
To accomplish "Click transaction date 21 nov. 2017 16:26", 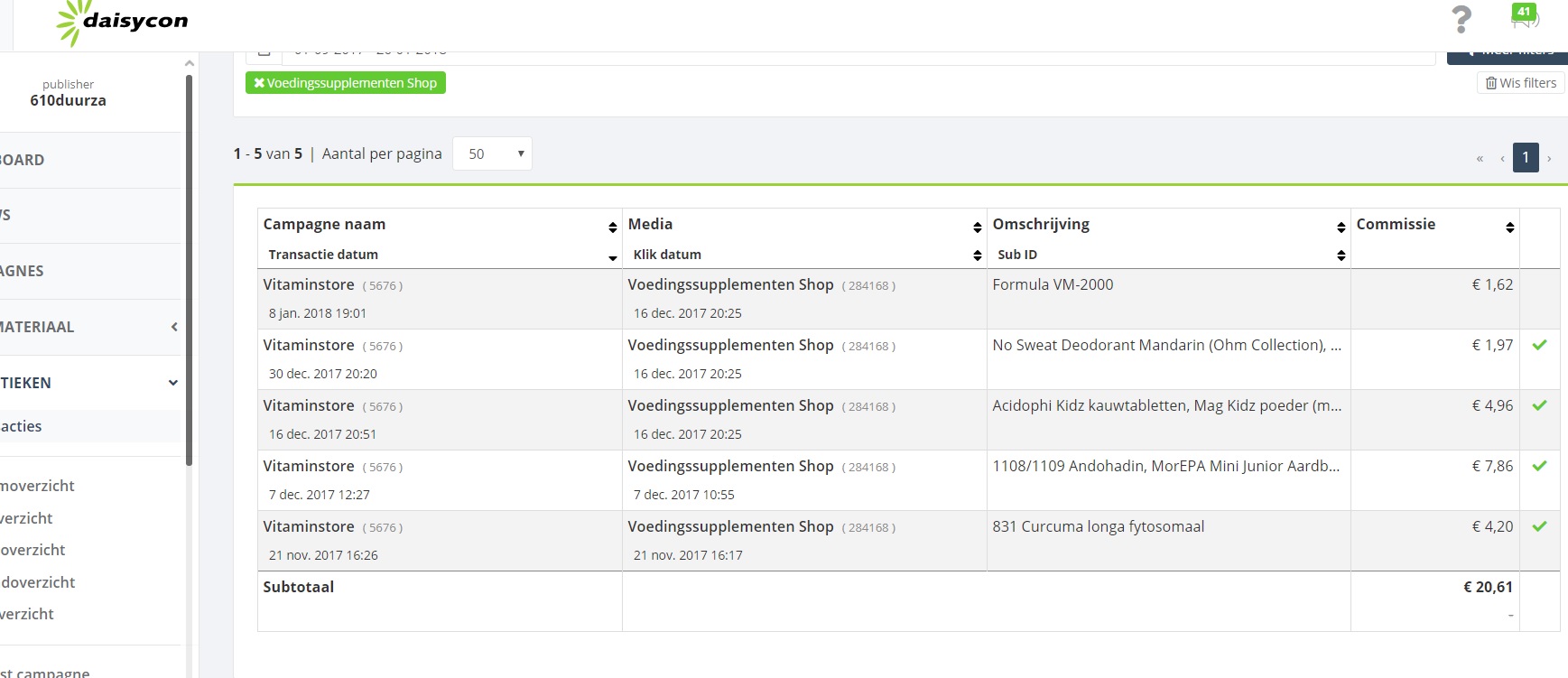I will click(x=323, y=555).
